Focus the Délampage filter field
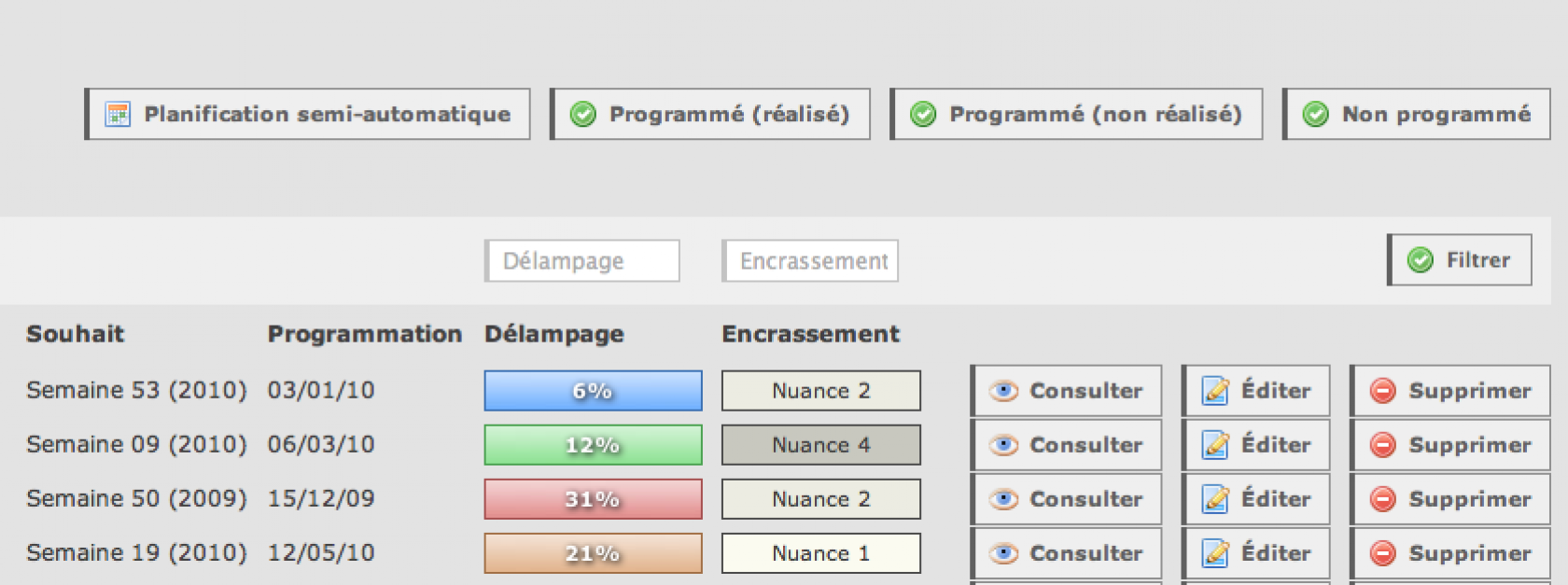 [582, 261]
